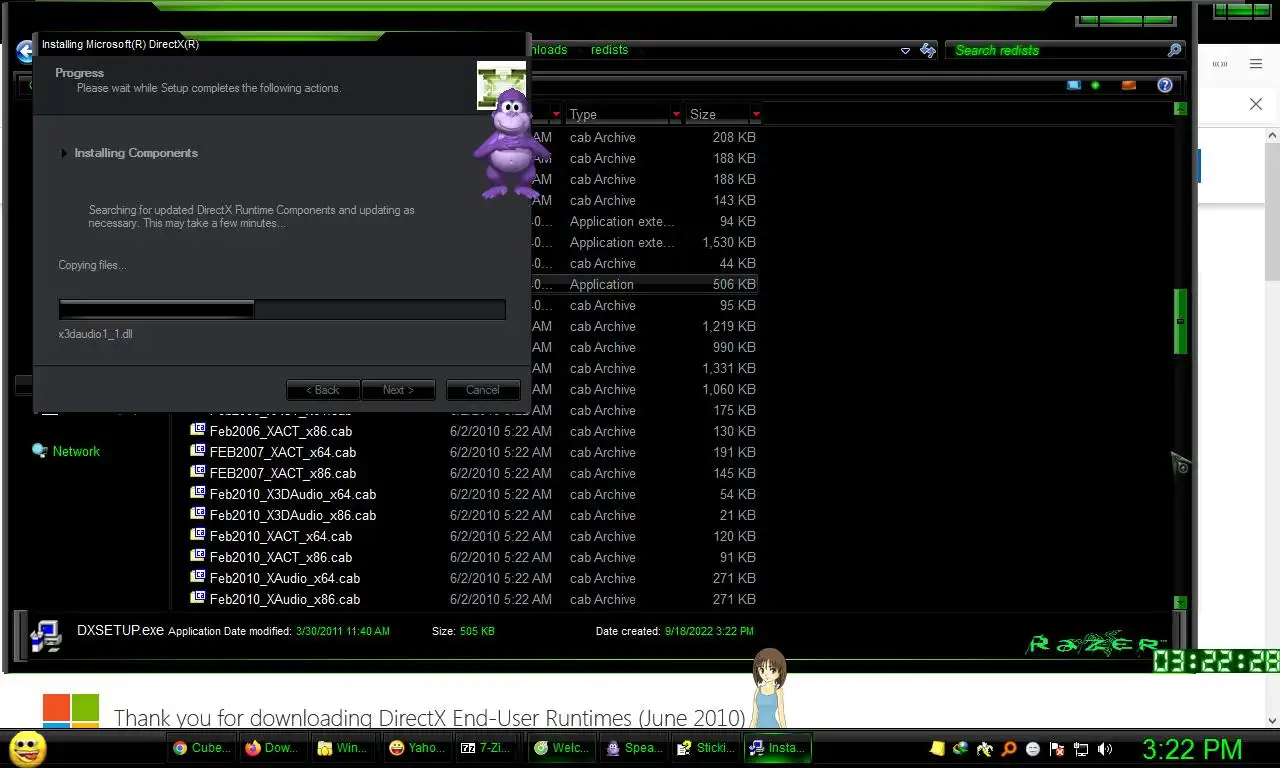Expand the Installing Components arrow

[x=64, y=153]
